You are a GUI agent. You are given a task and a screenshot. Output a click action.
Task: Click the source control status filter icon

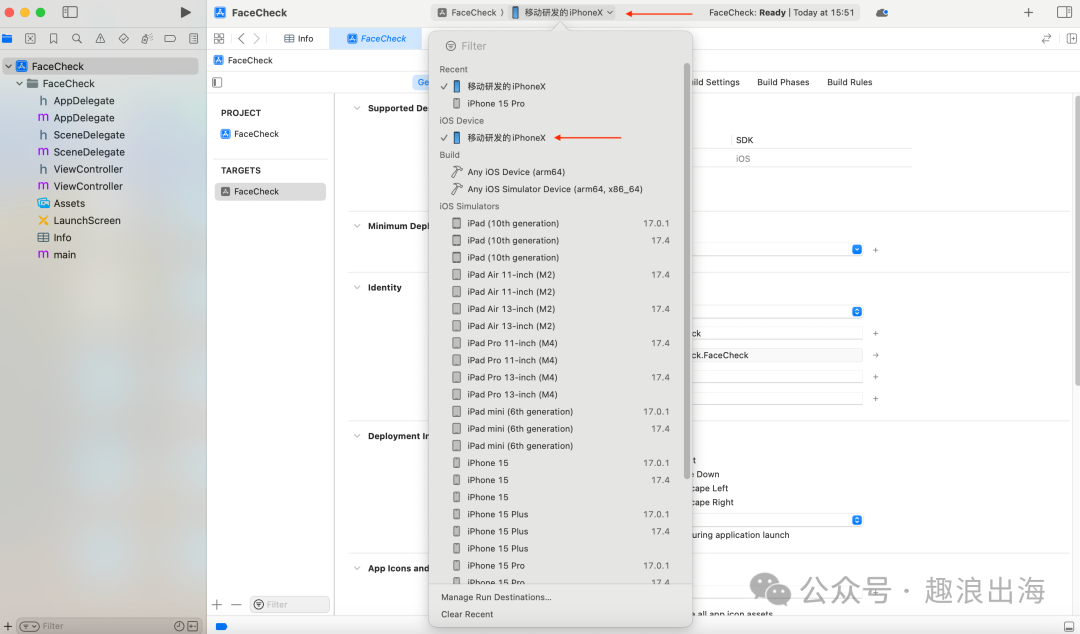pos(193,626)
